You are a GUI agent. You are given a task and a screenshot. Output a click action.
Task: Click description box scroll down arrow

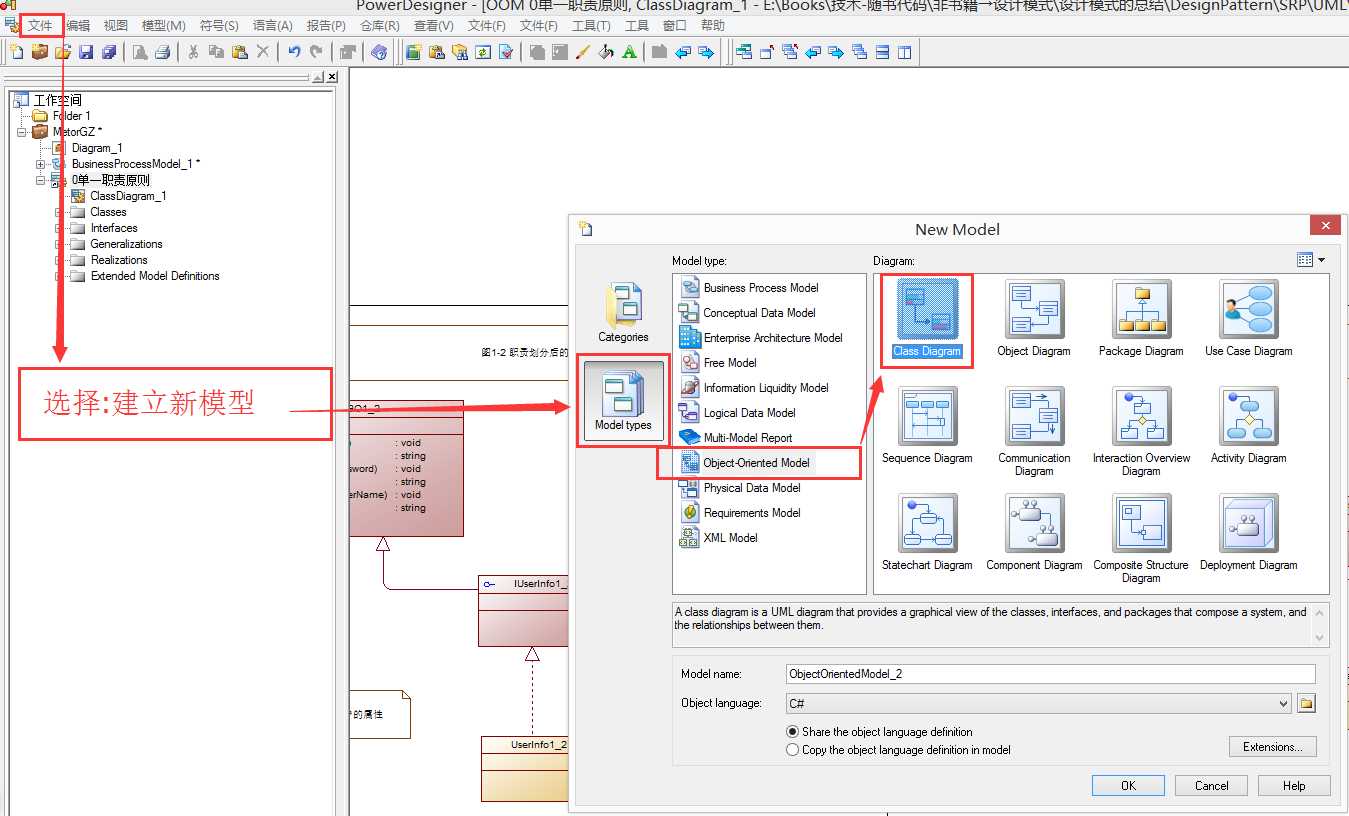(1320, 638)
